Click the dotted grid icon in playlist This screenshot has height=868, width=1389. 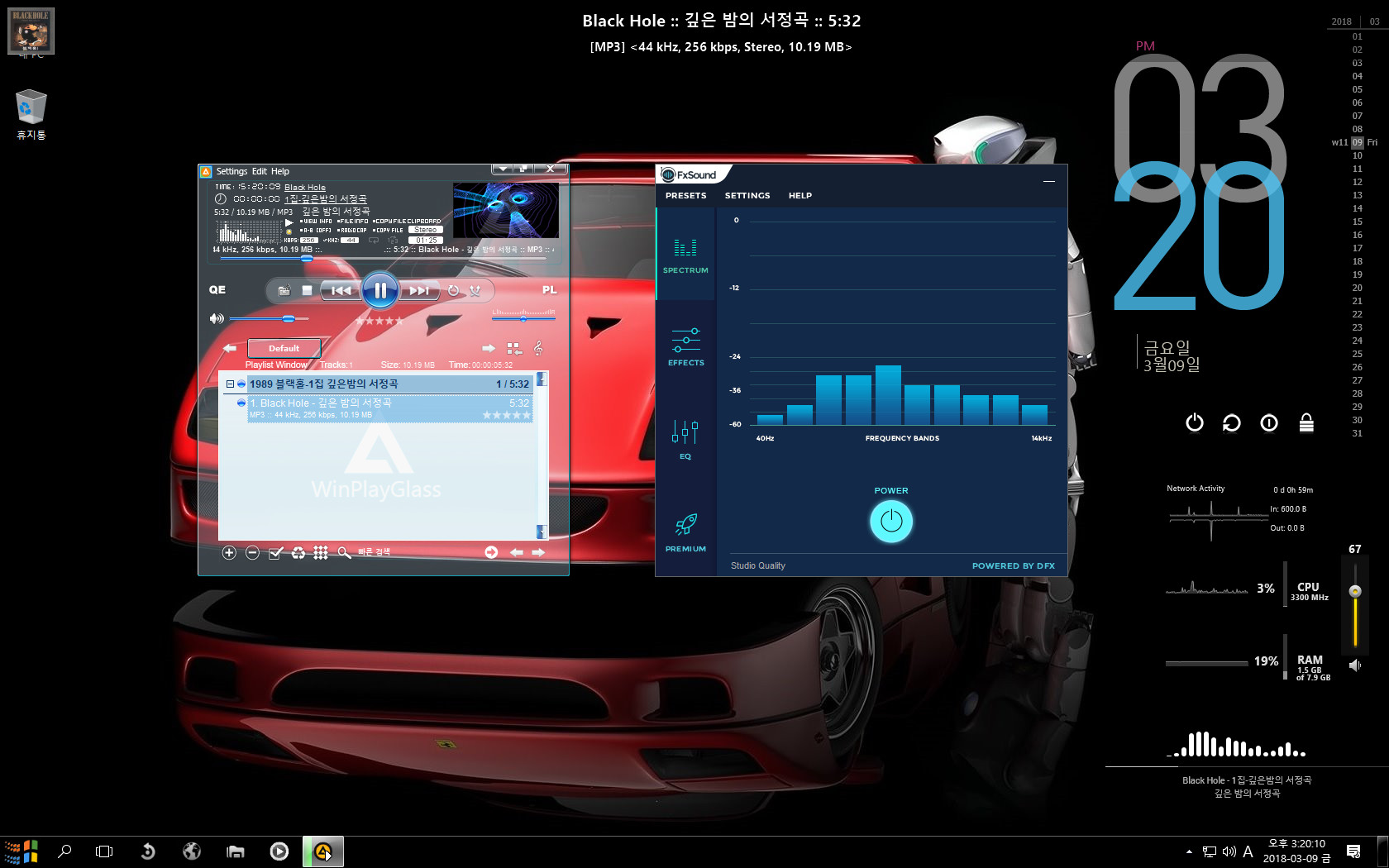(321, 552)
